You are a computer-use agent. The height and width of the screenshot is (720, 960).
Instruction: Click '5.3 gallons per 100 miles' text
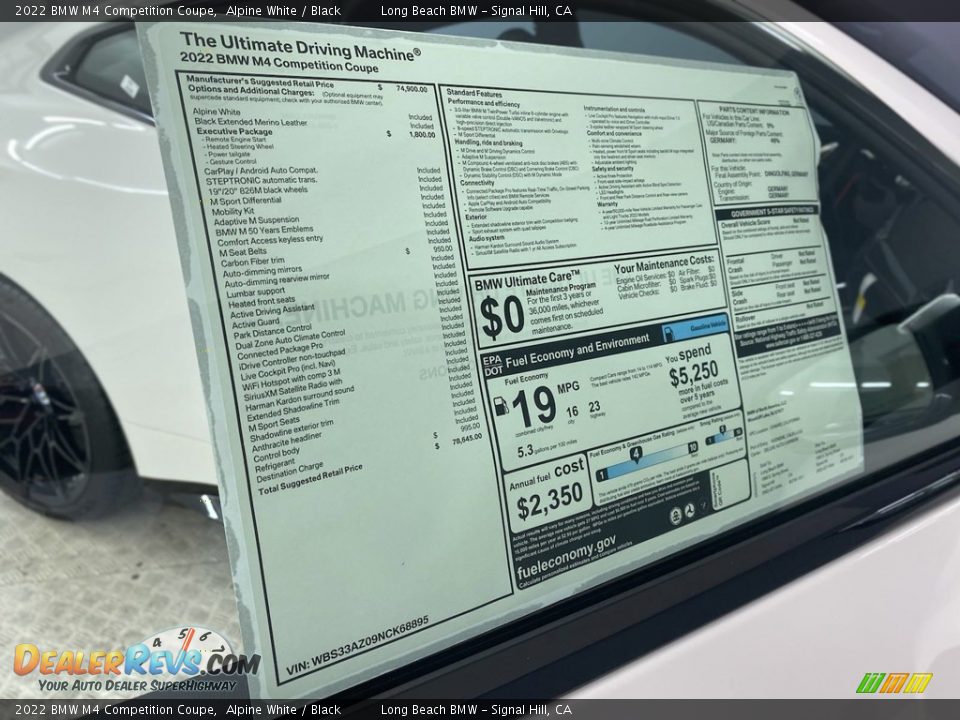coord(547,448)
